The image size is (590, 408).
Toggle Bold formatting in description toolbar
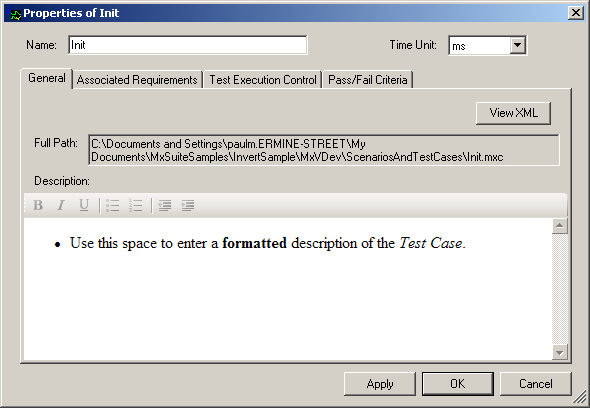click(x=38, y=206)
